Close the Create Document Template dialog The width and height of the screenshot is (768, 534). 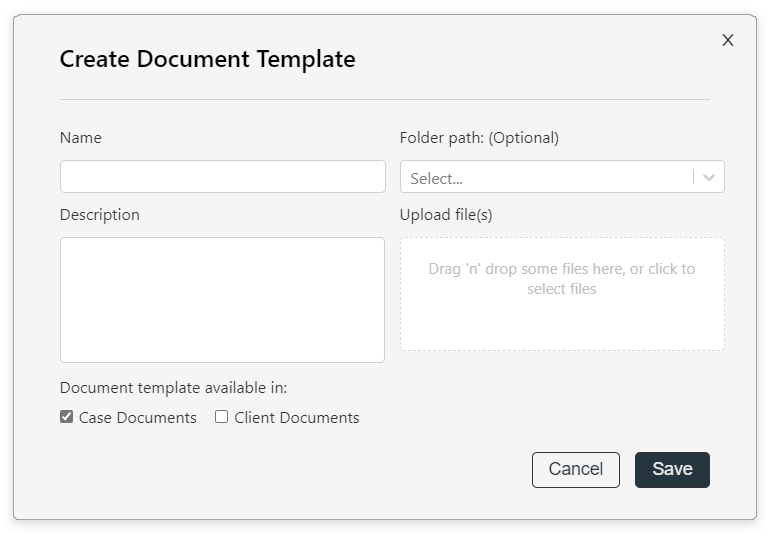click(x=728, y=40)
